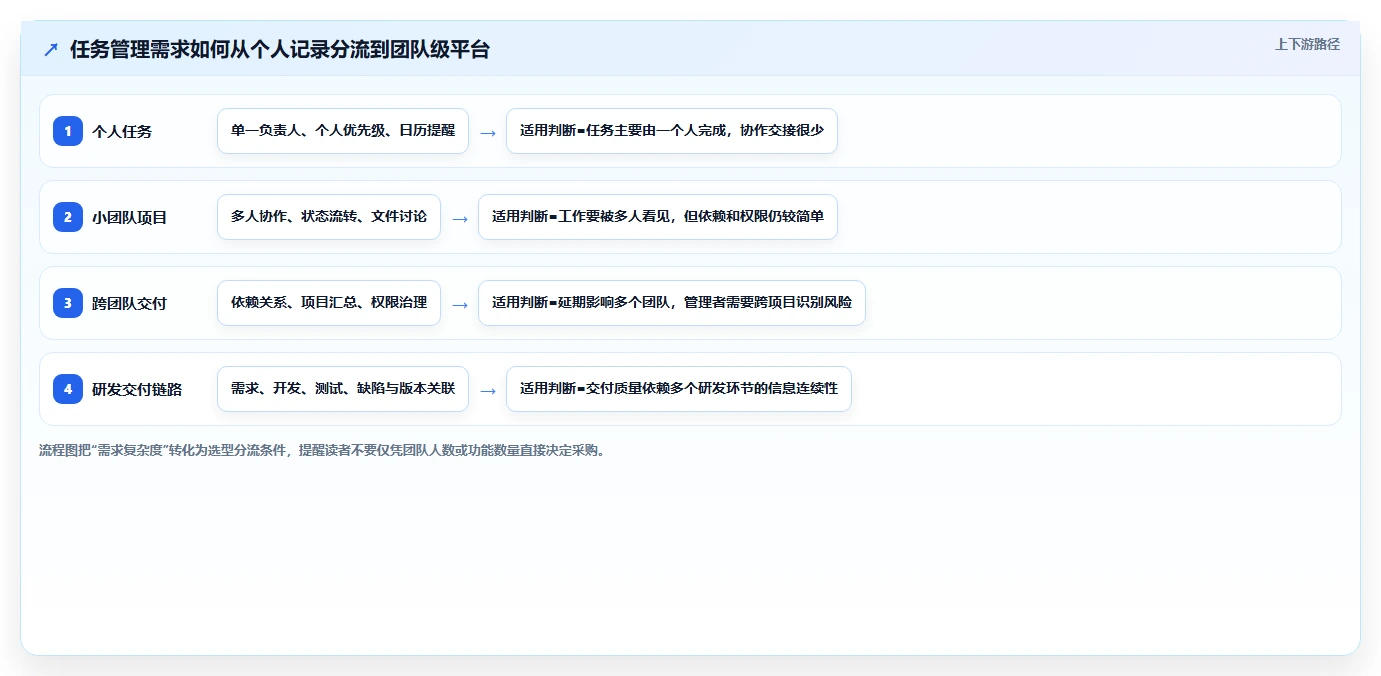Click the 需求、开发、测试、缺陷与版本关联 box
Image resolution: width=1381 pixels, height=676 pixels.
tap(343, 389)
